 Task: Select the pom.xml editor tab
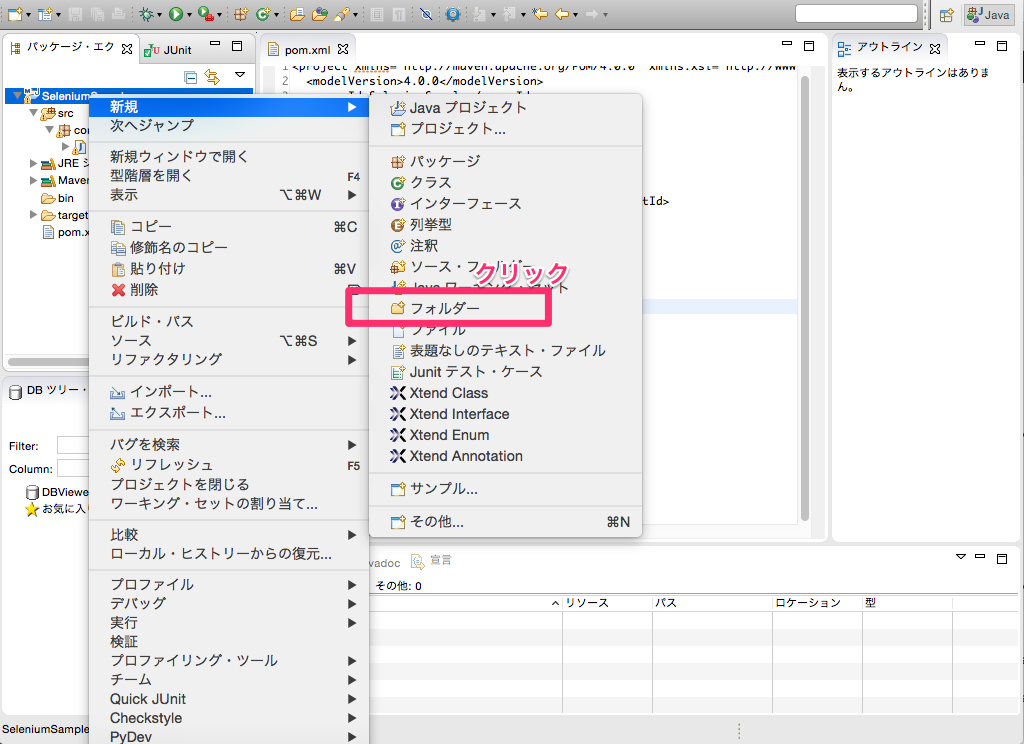pos(308,50)
